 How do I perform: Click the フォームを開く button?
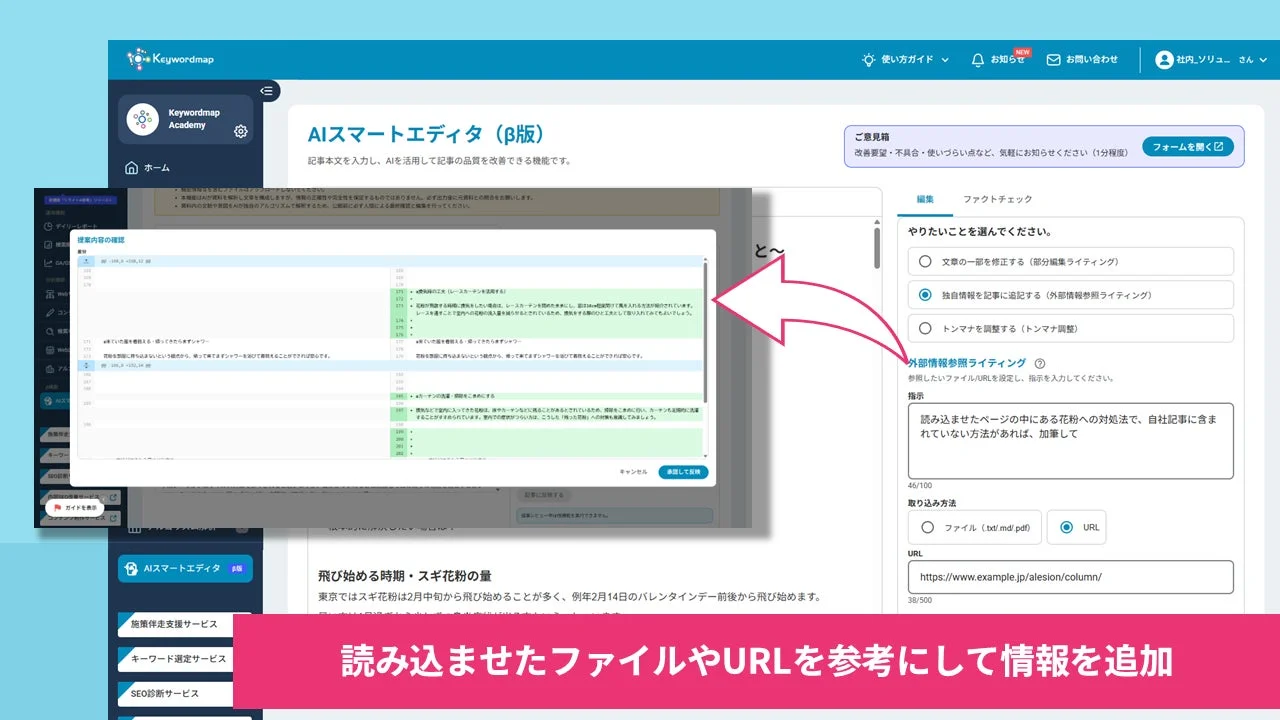[x=1186, y=145]
